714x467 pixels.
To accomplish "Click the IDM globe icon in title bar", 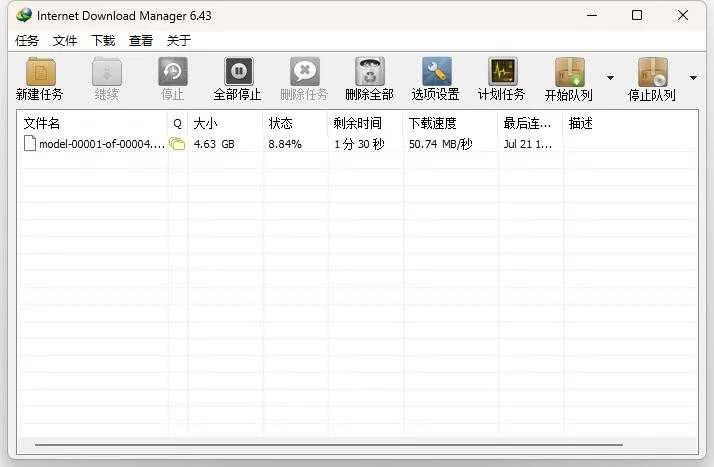I will 24,15.
